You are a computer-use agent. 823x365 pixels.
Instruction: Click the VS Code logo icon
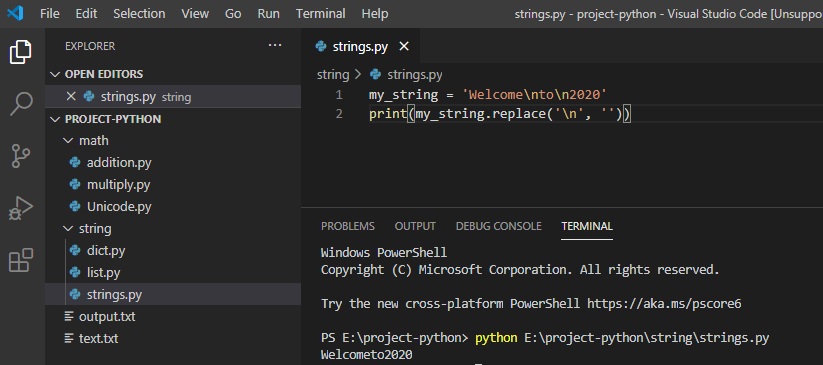15,13
